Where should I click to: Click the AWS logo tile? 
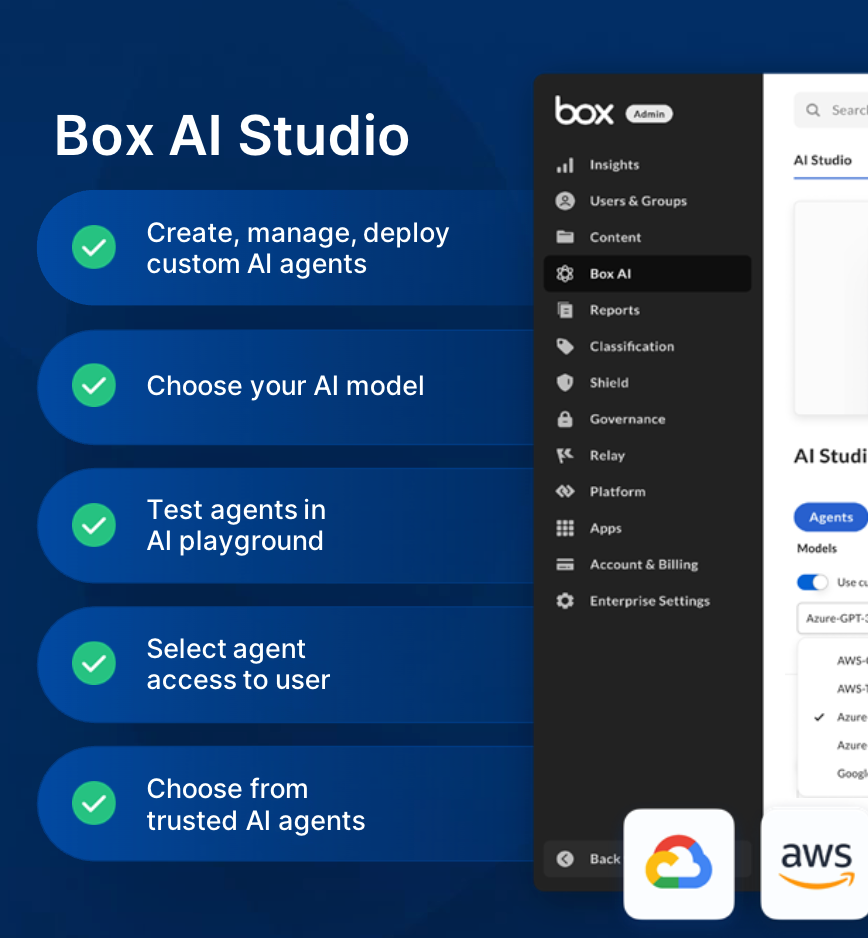point(815,864)
